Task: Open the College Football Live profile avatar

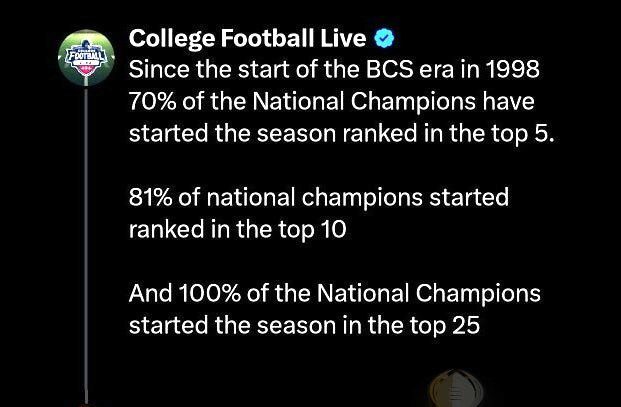Action: tap(86, 58)
